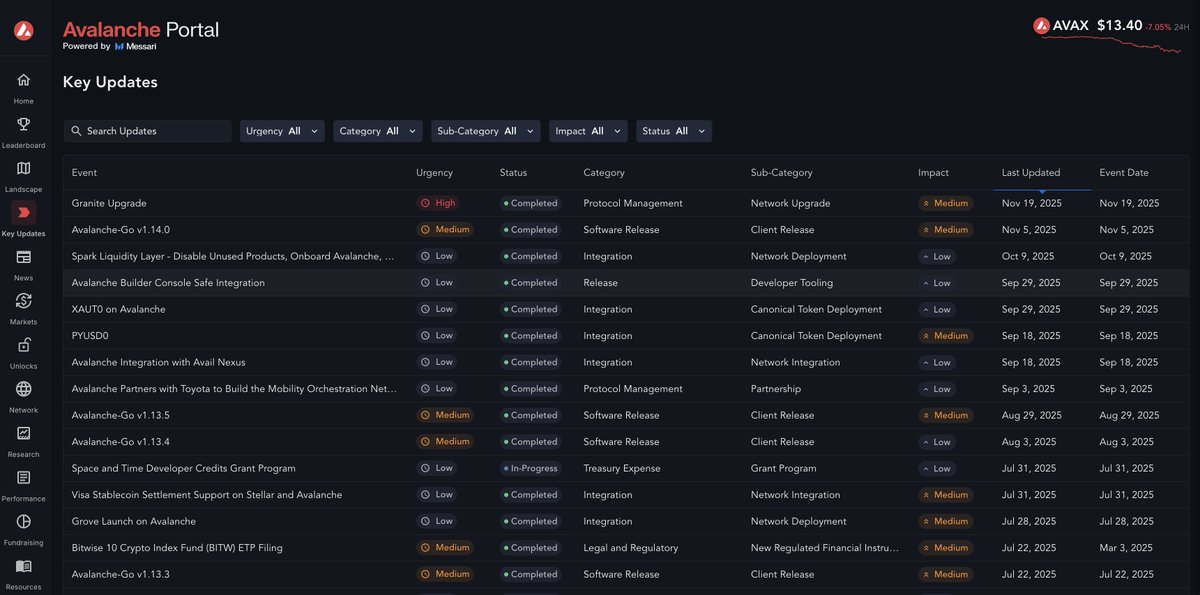Click the Messari logo link

(x=135, y=46)
